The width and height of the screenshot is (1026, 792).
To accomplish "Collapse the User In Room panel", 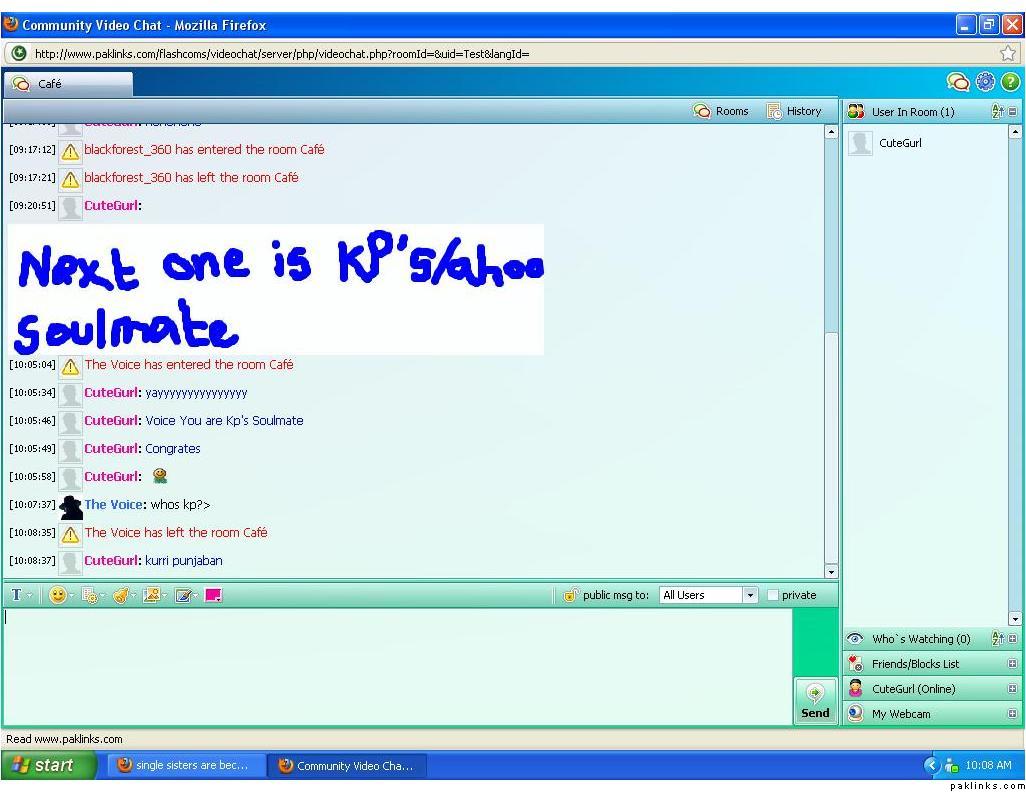I will point(1012,112).
